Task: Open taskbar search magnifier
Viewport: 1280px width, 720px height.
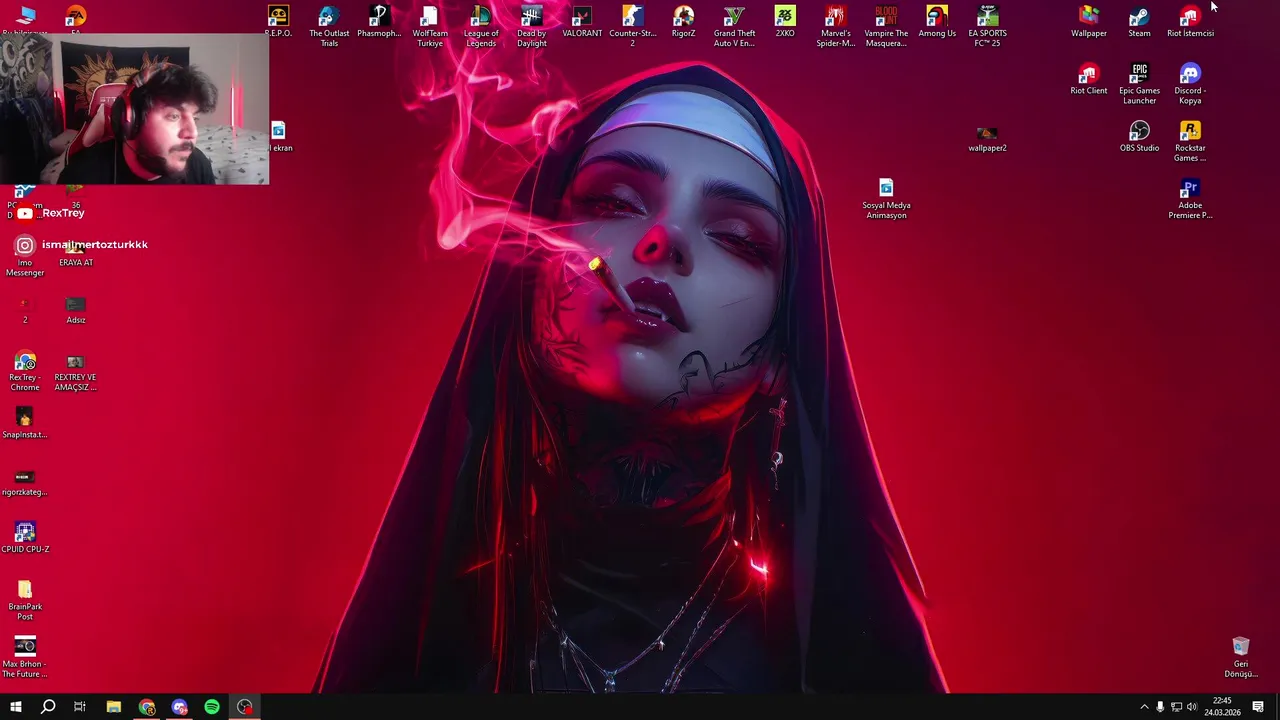Action: pyautogui.click(x=47, y=707)
